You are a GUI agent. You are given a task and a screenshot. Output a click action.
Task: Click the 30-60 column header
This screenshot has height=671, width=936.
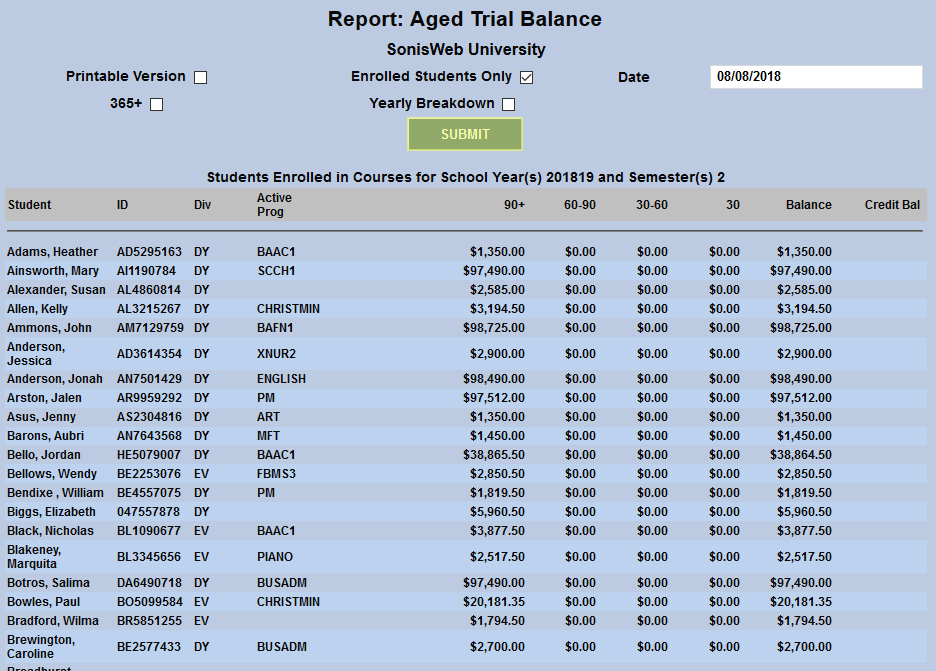point(652,204)
